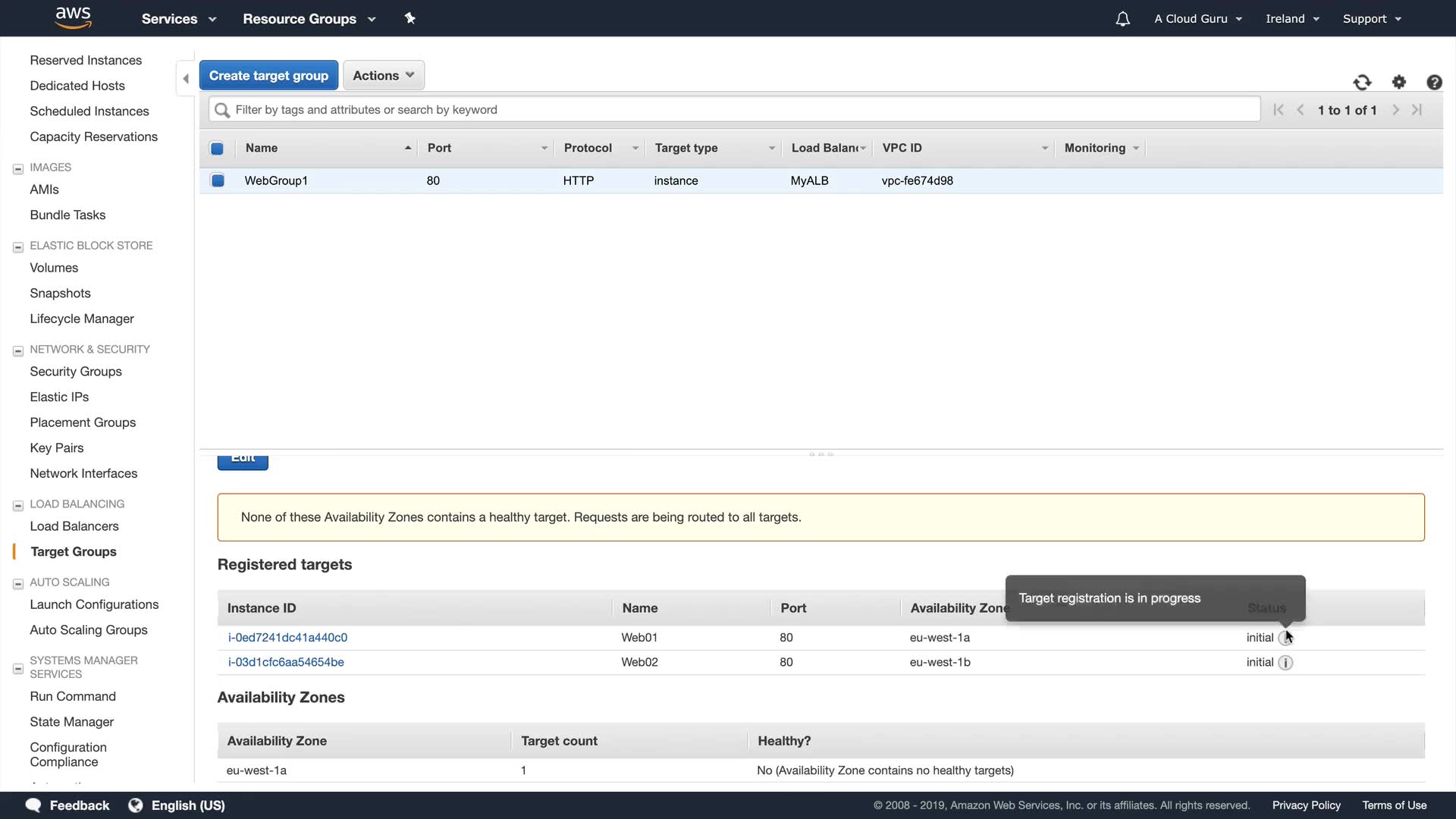Uncheck the WebGroup1 row checkbox

tap(218, 180)
